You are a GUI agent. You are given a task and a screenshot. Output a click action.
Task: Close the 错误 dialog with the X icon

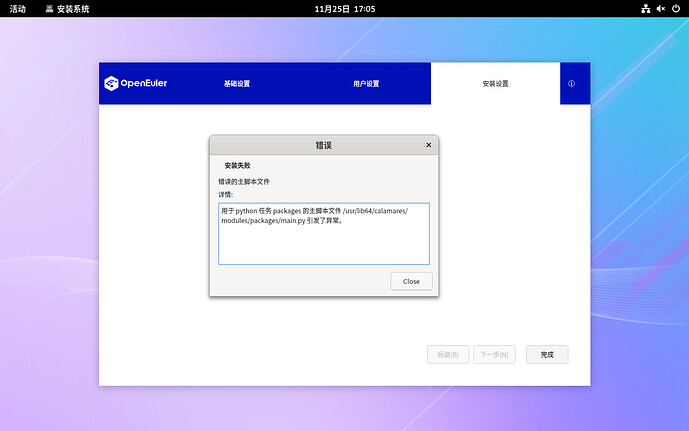point(429,145)
